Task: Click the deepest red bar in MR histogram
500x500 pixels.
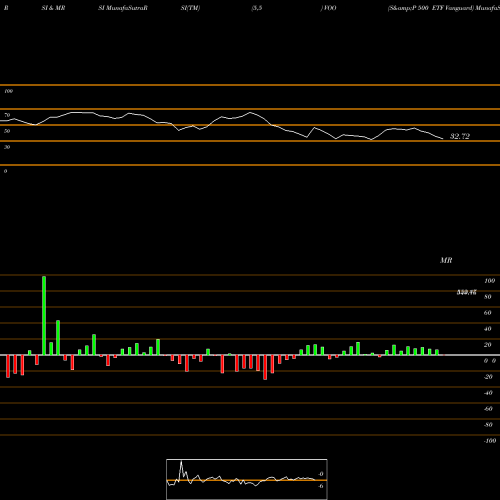Action: pos(265,367)
